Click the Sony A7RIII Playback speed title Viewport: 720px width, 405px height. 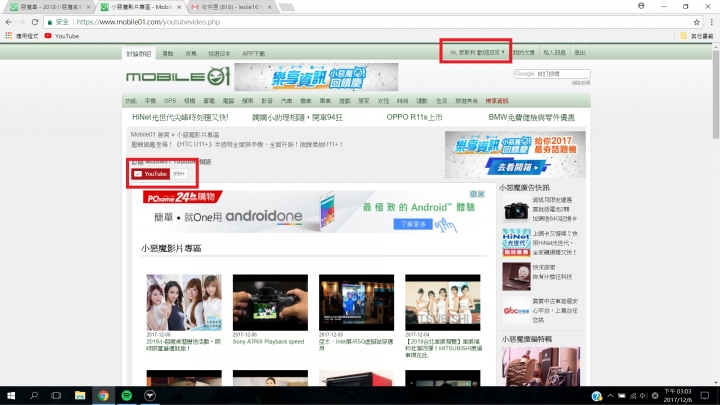coord(268,342)
